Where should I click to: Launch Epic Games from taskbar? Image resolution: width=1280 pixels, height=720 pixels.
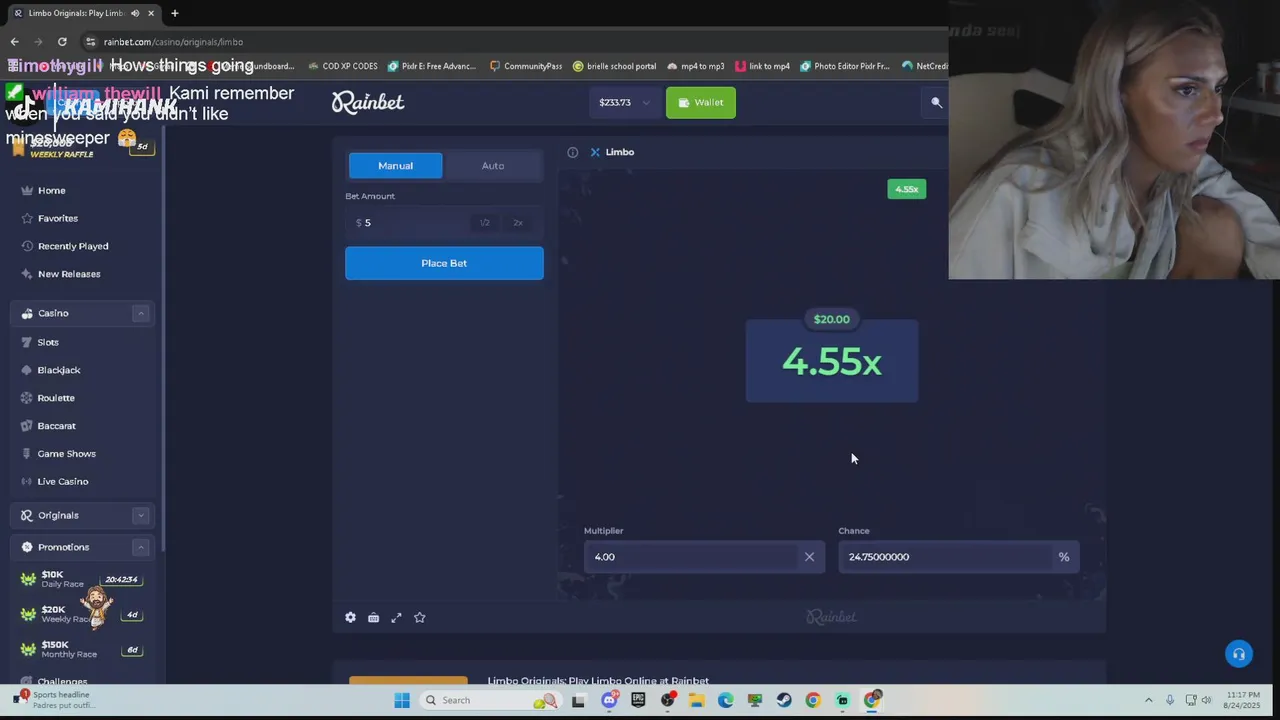[638, 700]
